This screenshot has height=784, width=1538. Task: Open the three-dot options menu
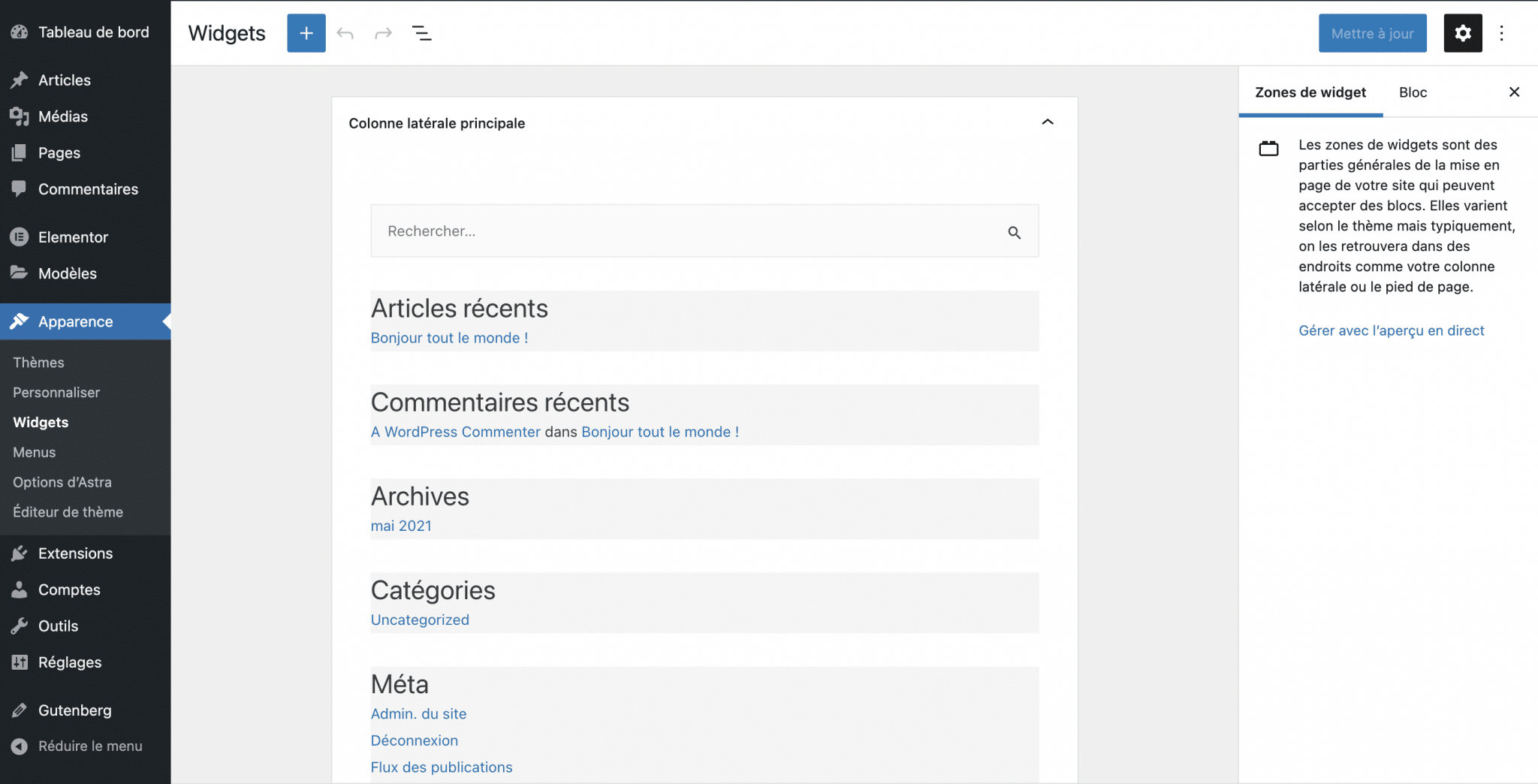click(x=1503, y=33)
